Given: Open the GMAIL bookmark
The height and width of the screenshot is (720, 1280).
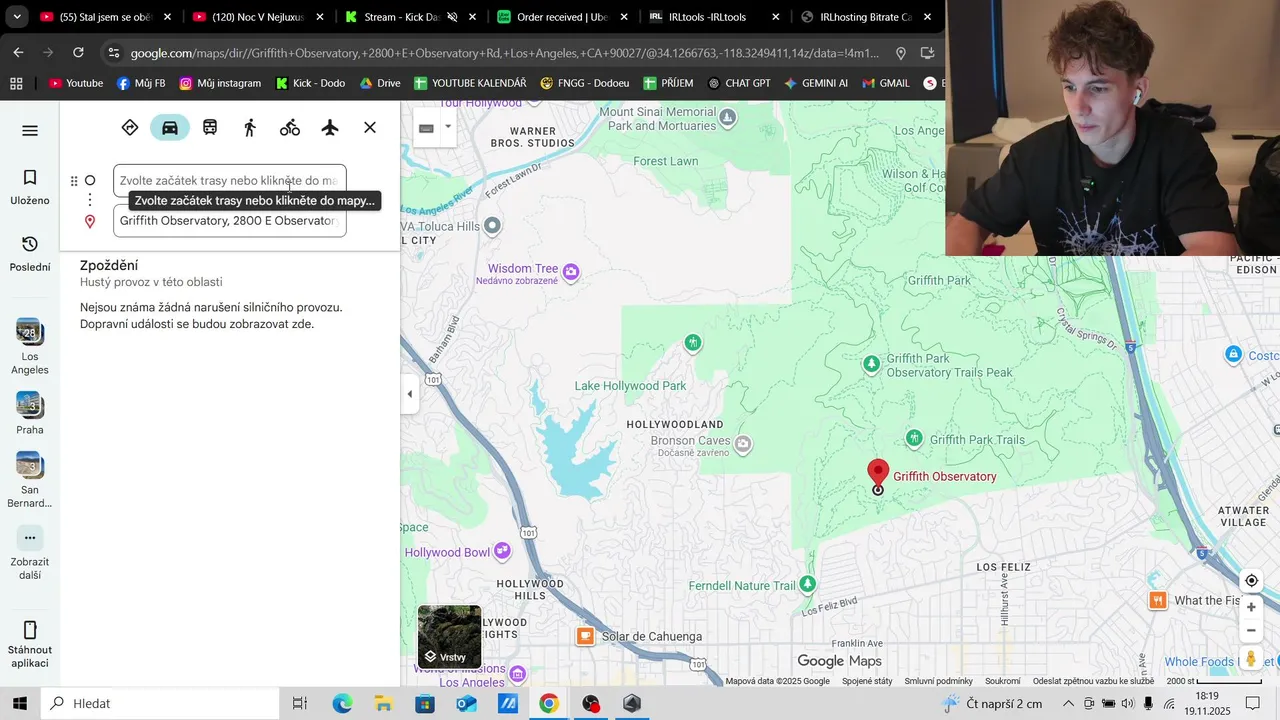Looking at the screenshot, I should tap(886, 83).
